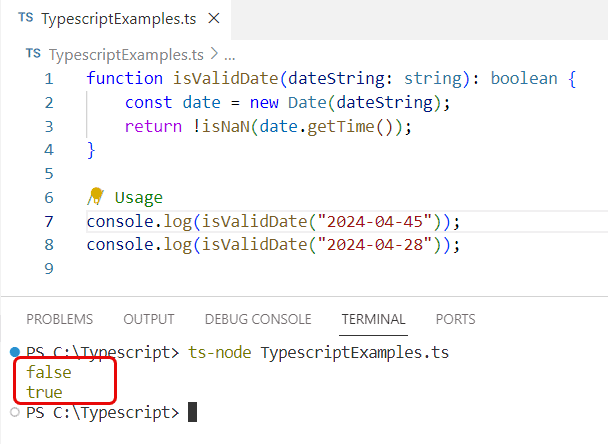Click the 'const' keyword on line 2
The image size is (608, 444).
click(149, 102)
